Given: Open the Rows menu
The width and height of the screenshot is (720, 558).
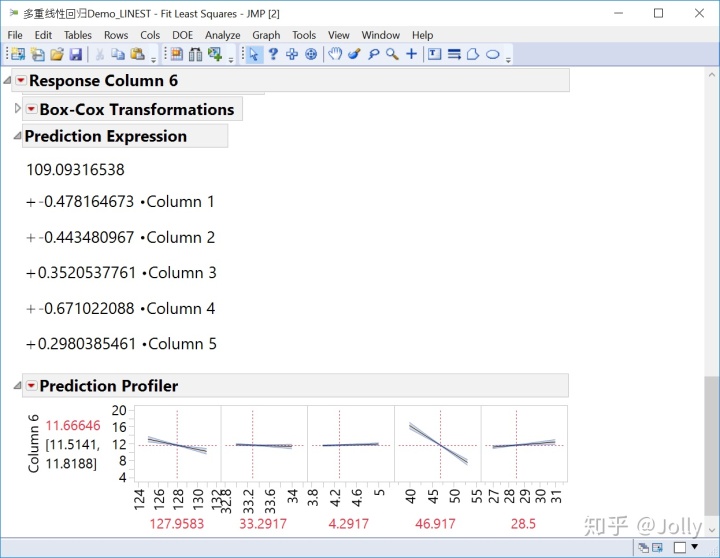Looking at the screenshot, I should [x=116, y=35].
